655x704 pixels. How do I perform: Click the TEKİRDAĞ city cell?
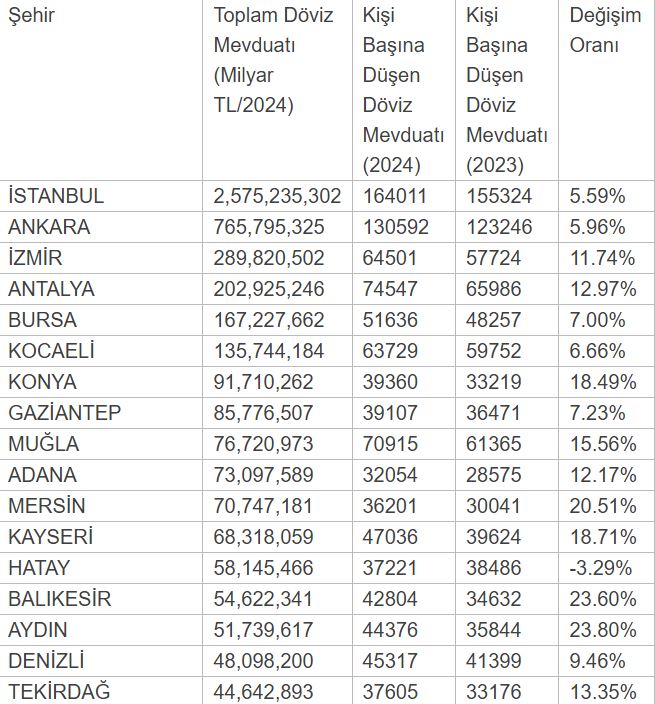tap(58, 692)
